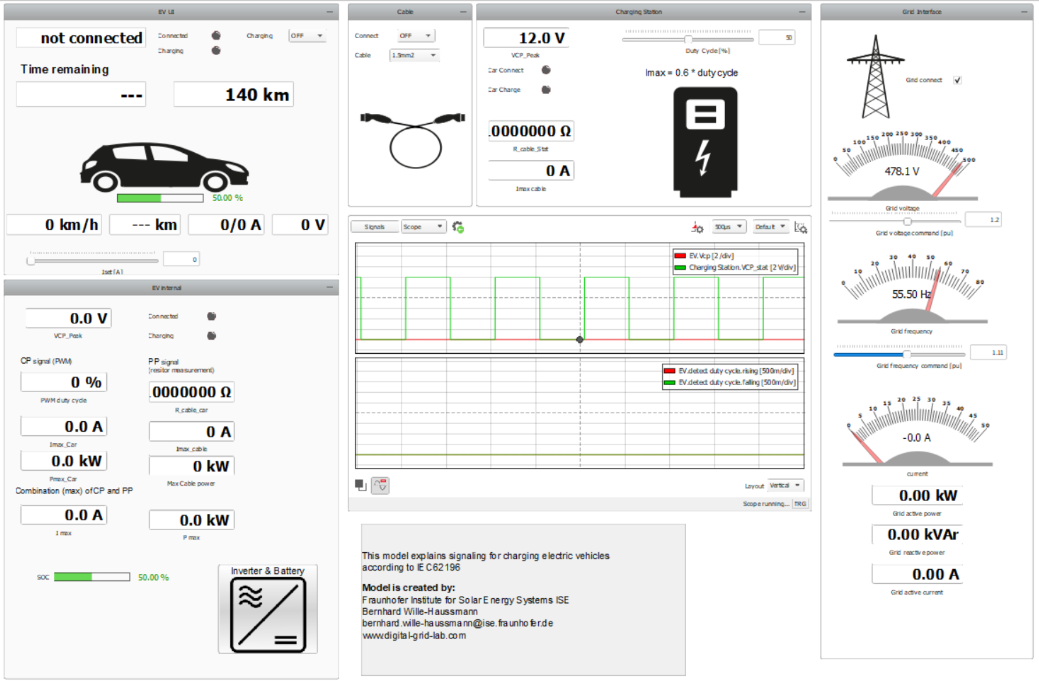Minimize the EV Internal panel

tap(329, 288)
